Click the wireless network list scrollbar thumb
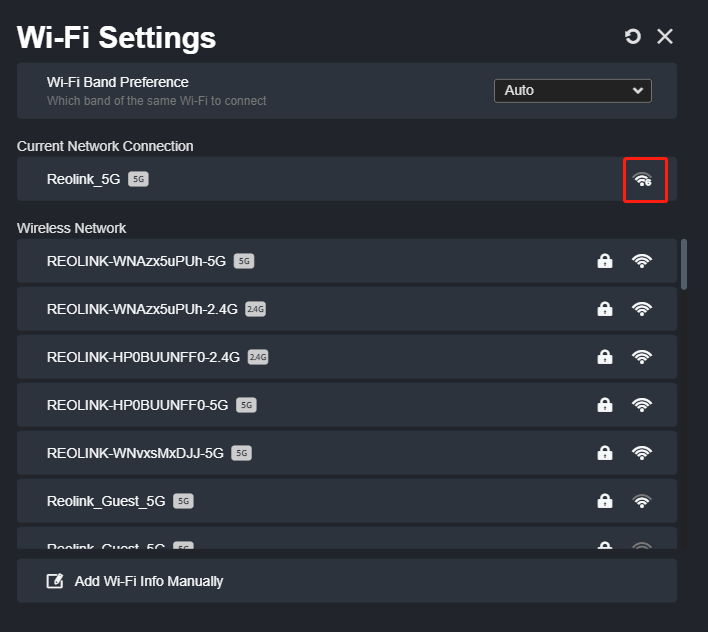The width and height of the screenshot is (708, 632). [684, 265]
